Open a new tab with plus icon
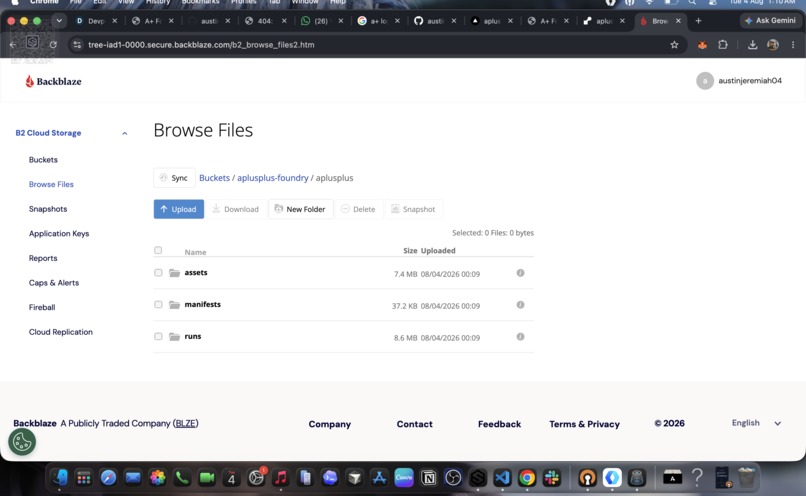The height and width of the screenshot is (496, 806). [698, 21]
